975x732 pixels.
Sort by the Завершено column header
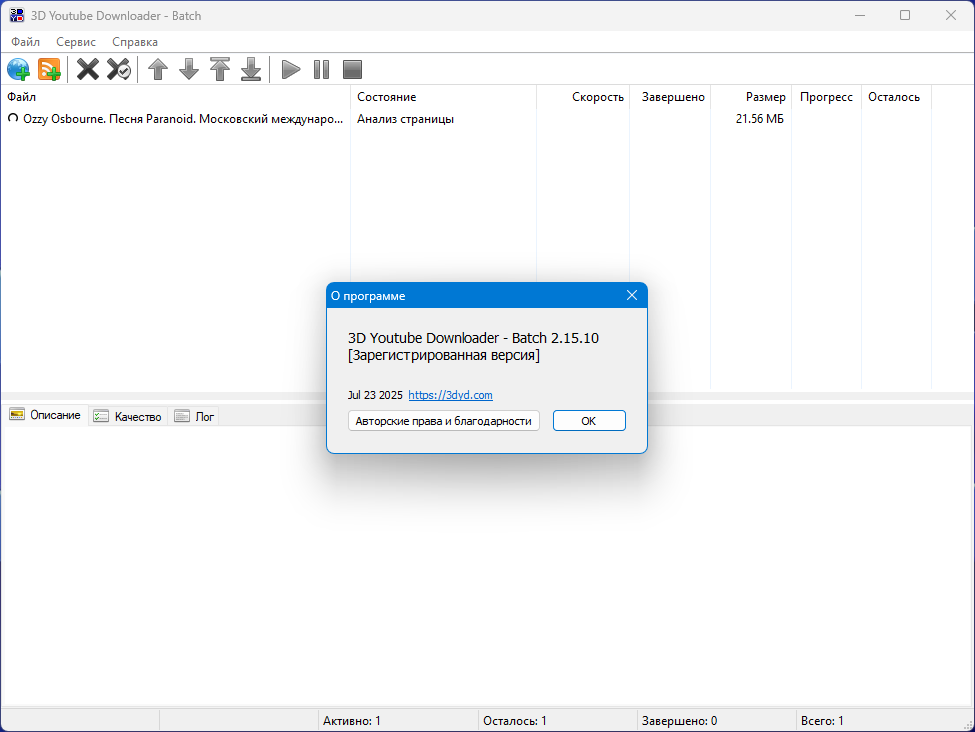click(x=670, y=97)
